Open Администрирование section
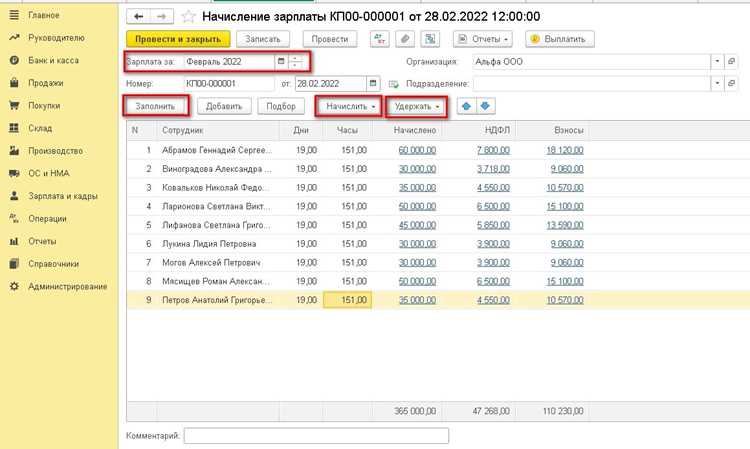 pyautogui.click(x=67, y=286)
